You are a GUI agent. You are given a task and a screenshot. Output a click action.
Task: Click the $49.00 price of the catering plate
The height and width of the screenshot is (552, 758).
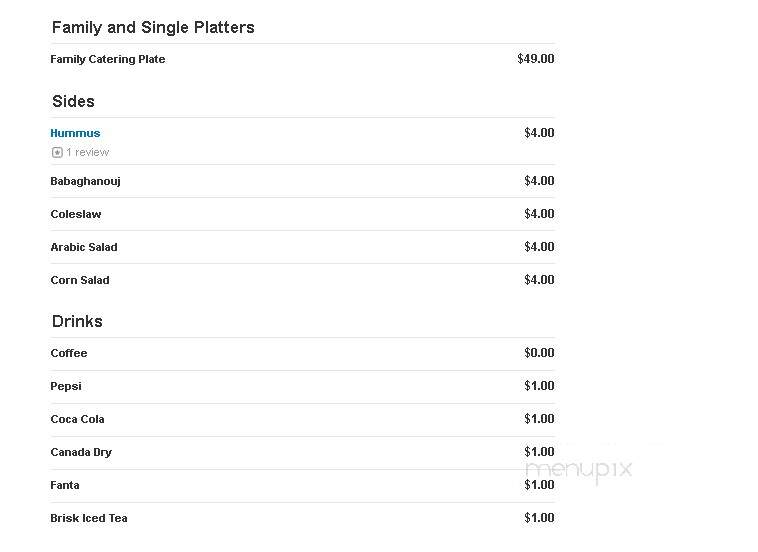(x=536, y=58)
